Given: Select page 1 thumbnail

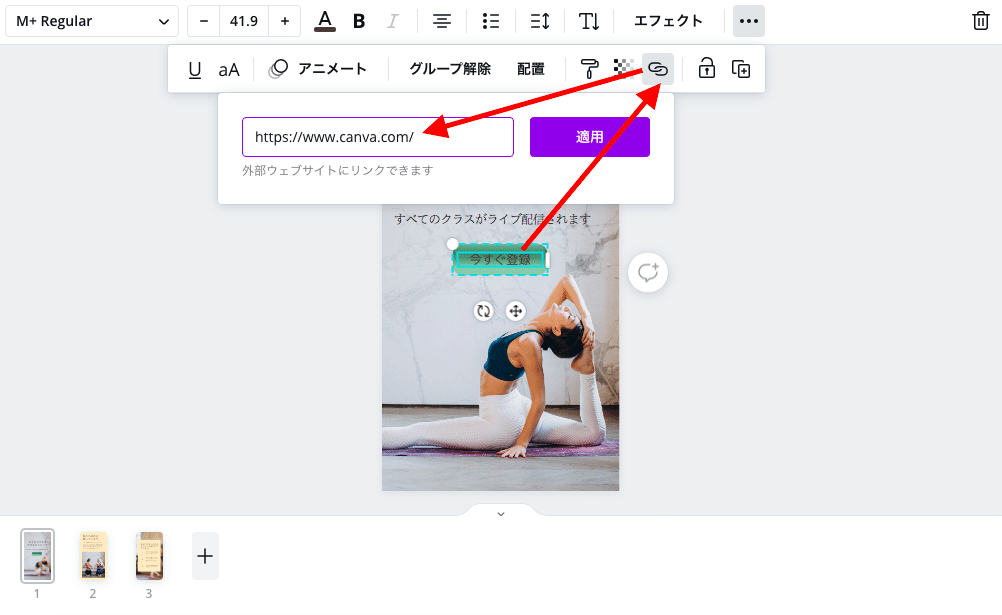Looking at the screenshot, I should [x=37, y=556].
